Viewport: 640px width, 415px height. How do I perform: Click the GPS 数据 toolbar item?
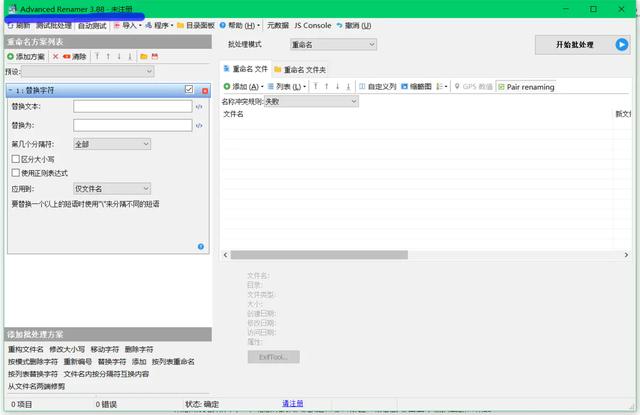473,87
